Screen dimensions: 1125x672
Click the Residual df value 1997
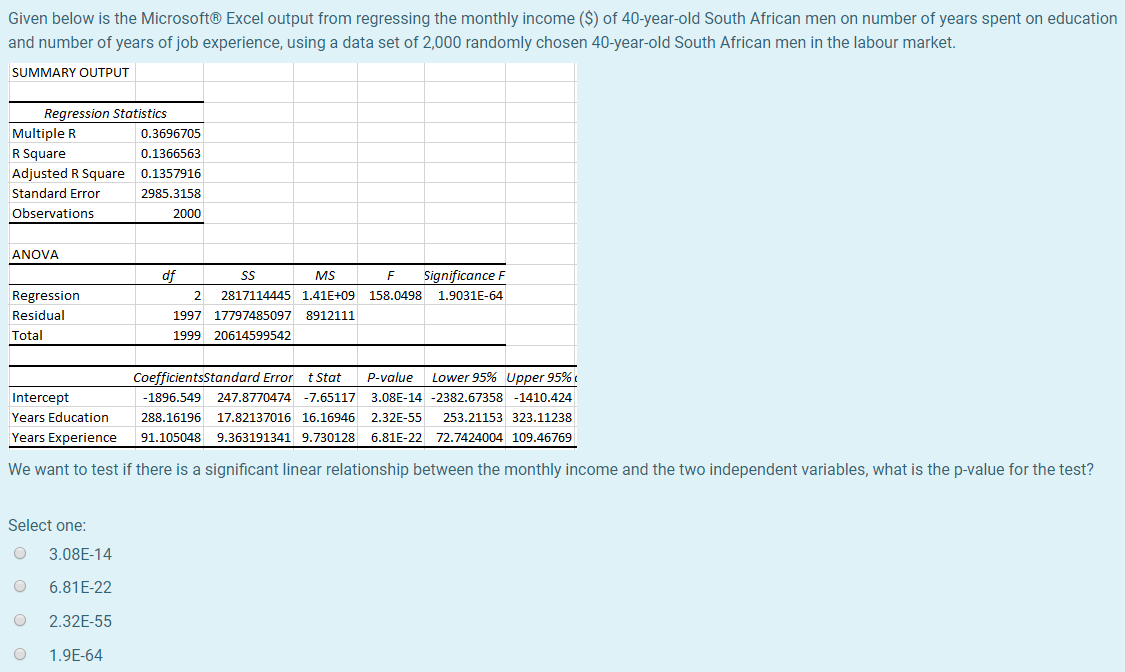point(185,315)
